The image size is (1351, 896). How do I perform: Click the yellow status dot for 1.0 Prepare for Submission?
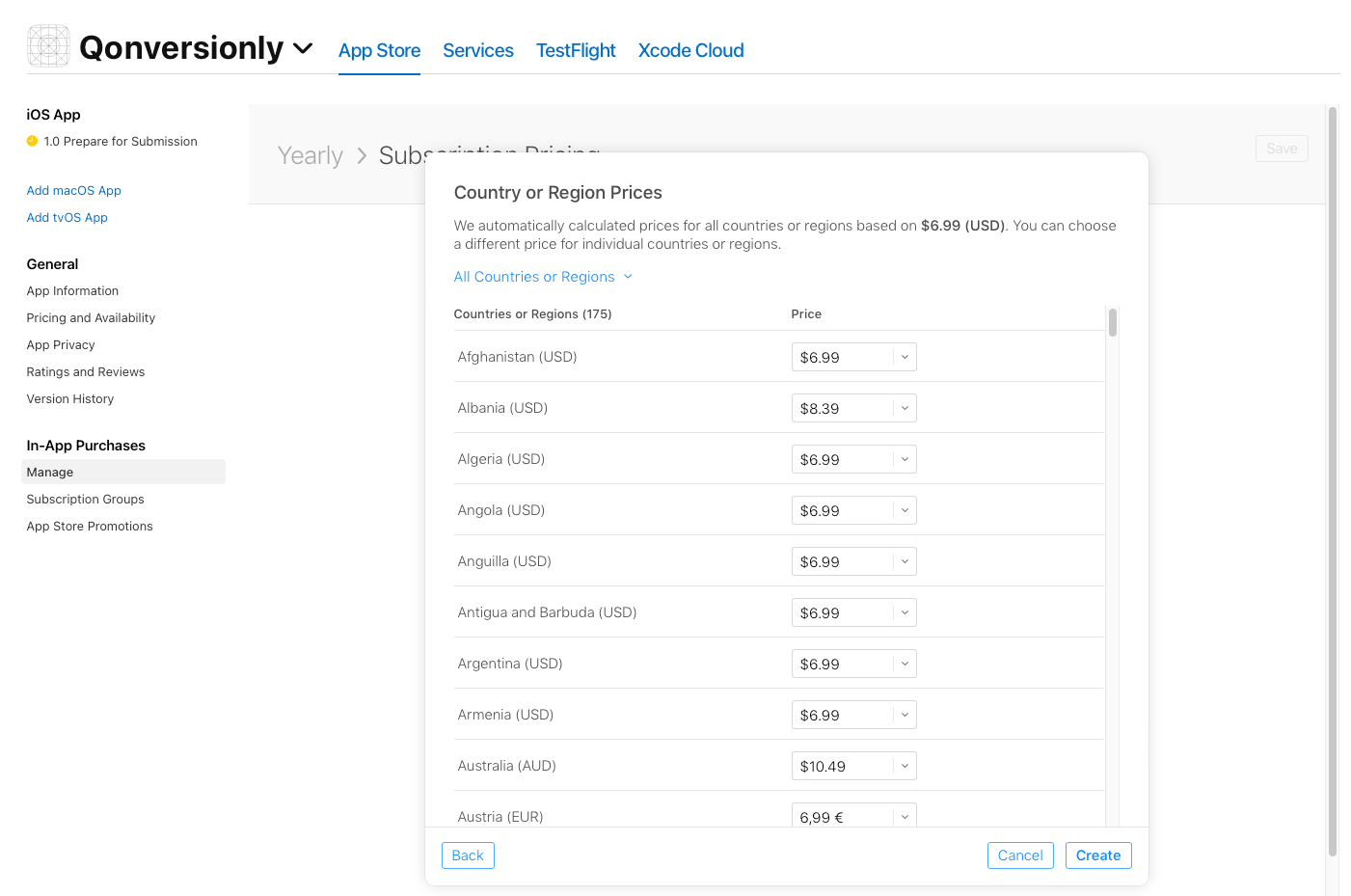(x=32, y=141)
